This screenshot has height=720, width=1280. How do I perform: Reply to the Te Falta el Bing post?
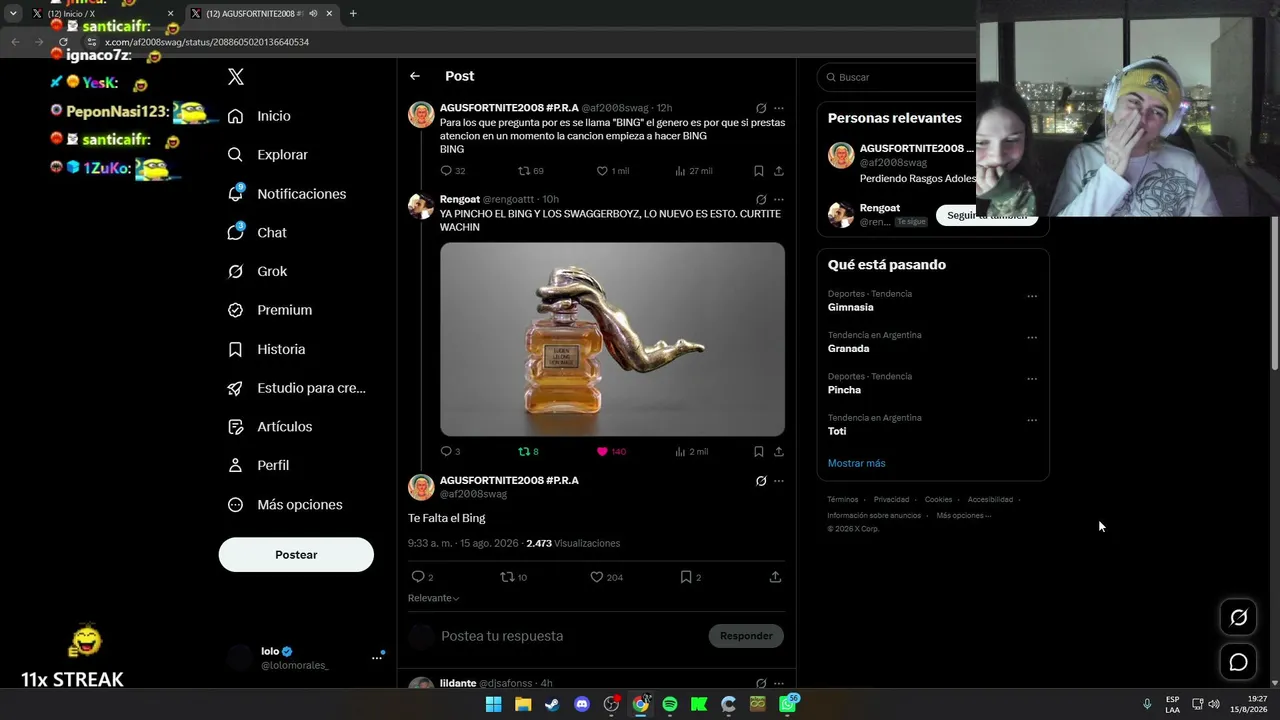[x=418, y=577]
